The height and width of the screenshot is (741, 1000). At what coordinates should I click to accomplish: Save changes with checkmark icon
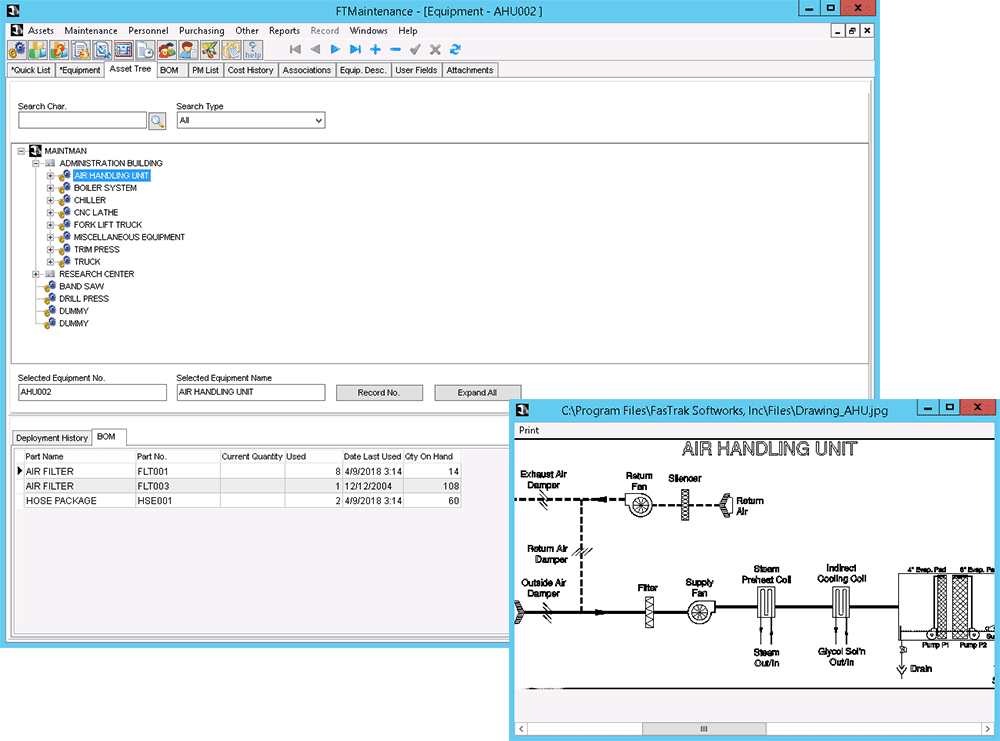[x=415, y=50]
